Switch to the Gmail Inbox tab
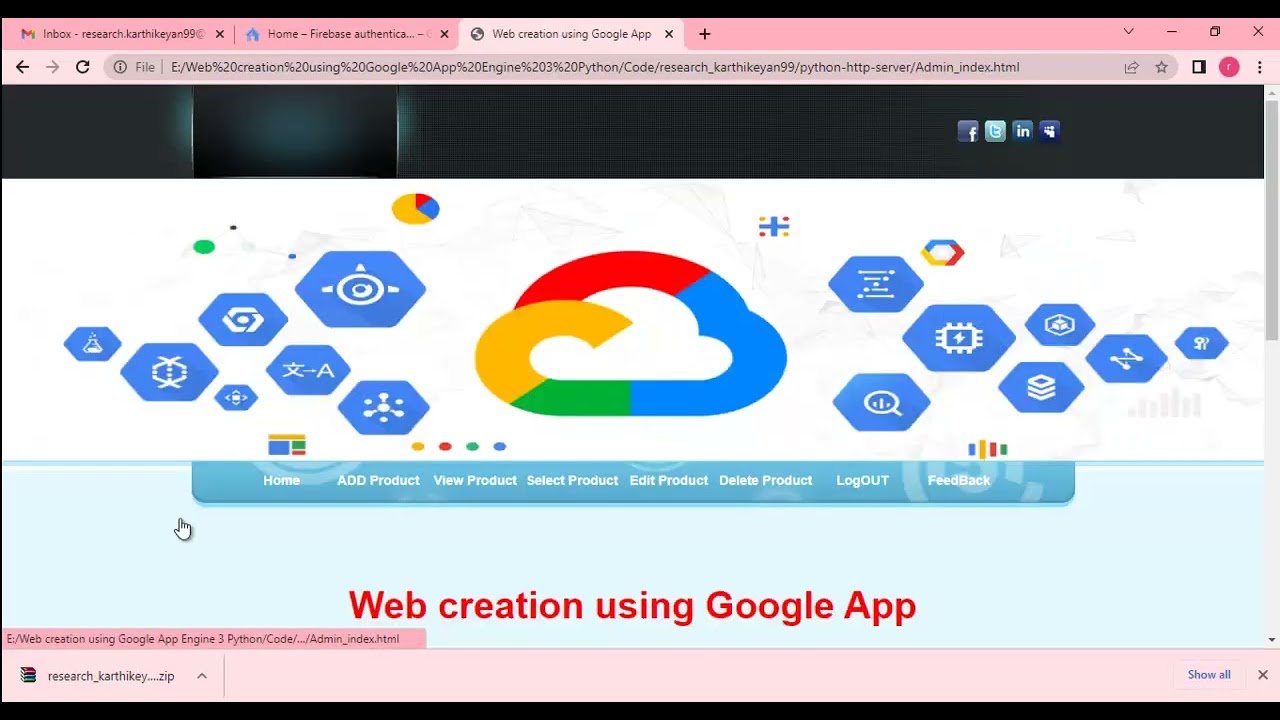 (x=121, y=34)
